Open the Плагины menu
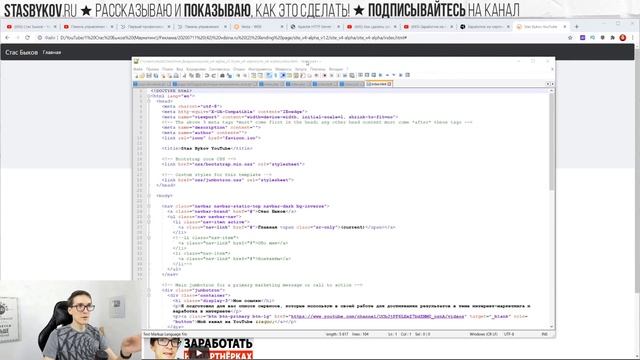This screenshot has width=640, height=360. (318, 69)
